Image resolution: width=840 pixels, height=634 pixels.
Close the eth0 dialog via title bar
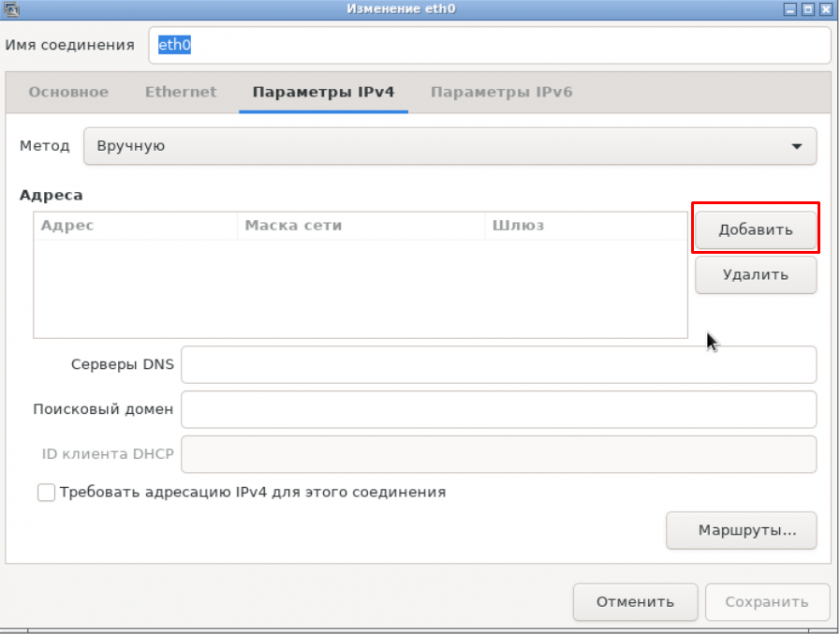(824, 9)
